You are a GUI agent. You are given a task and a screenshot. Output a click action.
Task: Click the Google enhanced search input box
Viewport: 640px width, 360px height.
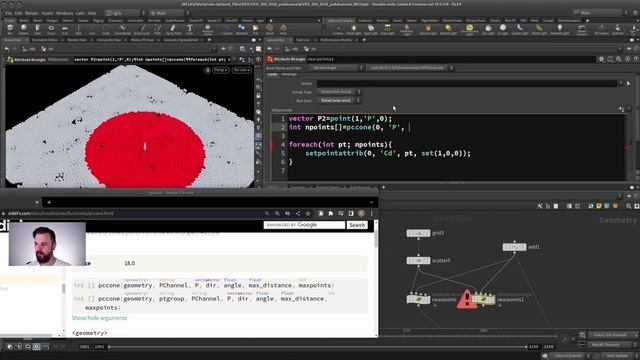click(x=304, y=225)
